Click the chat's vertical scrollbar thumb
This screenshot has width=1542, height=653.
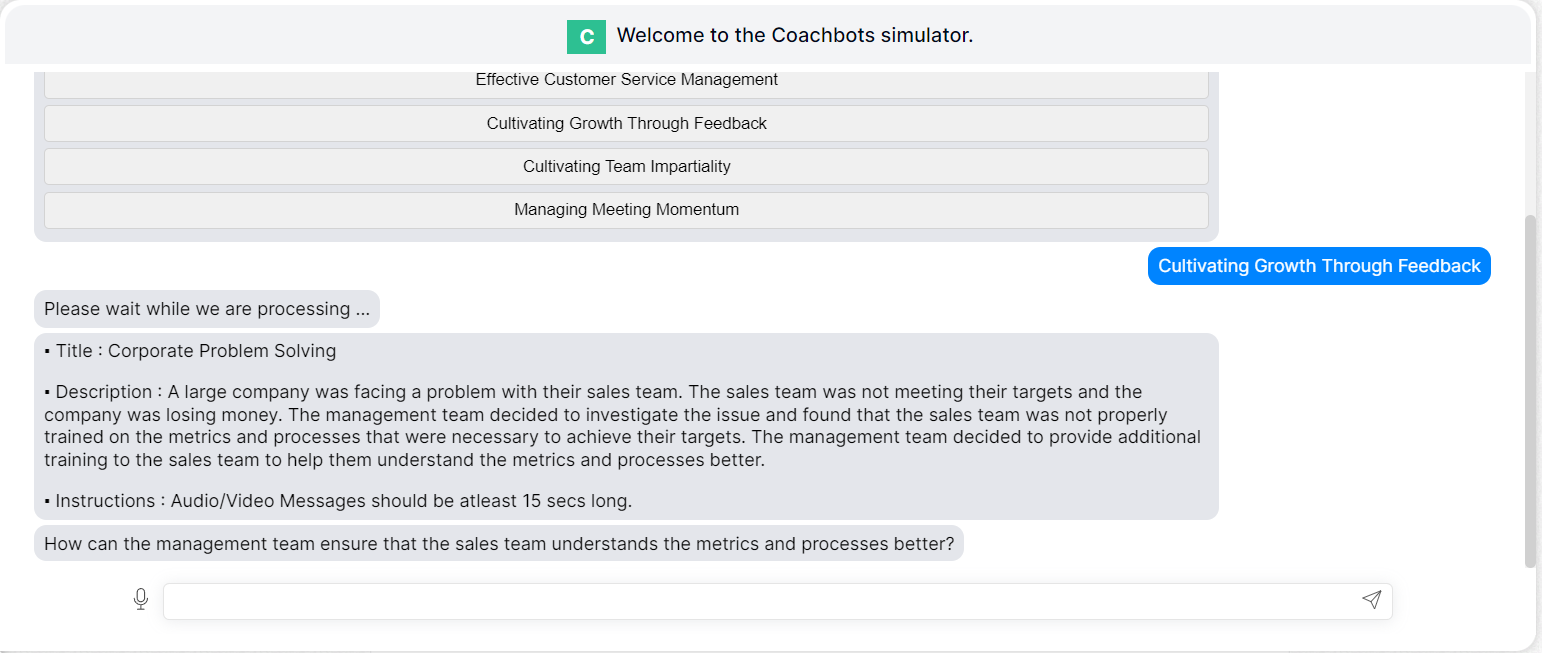(1529, 390)
